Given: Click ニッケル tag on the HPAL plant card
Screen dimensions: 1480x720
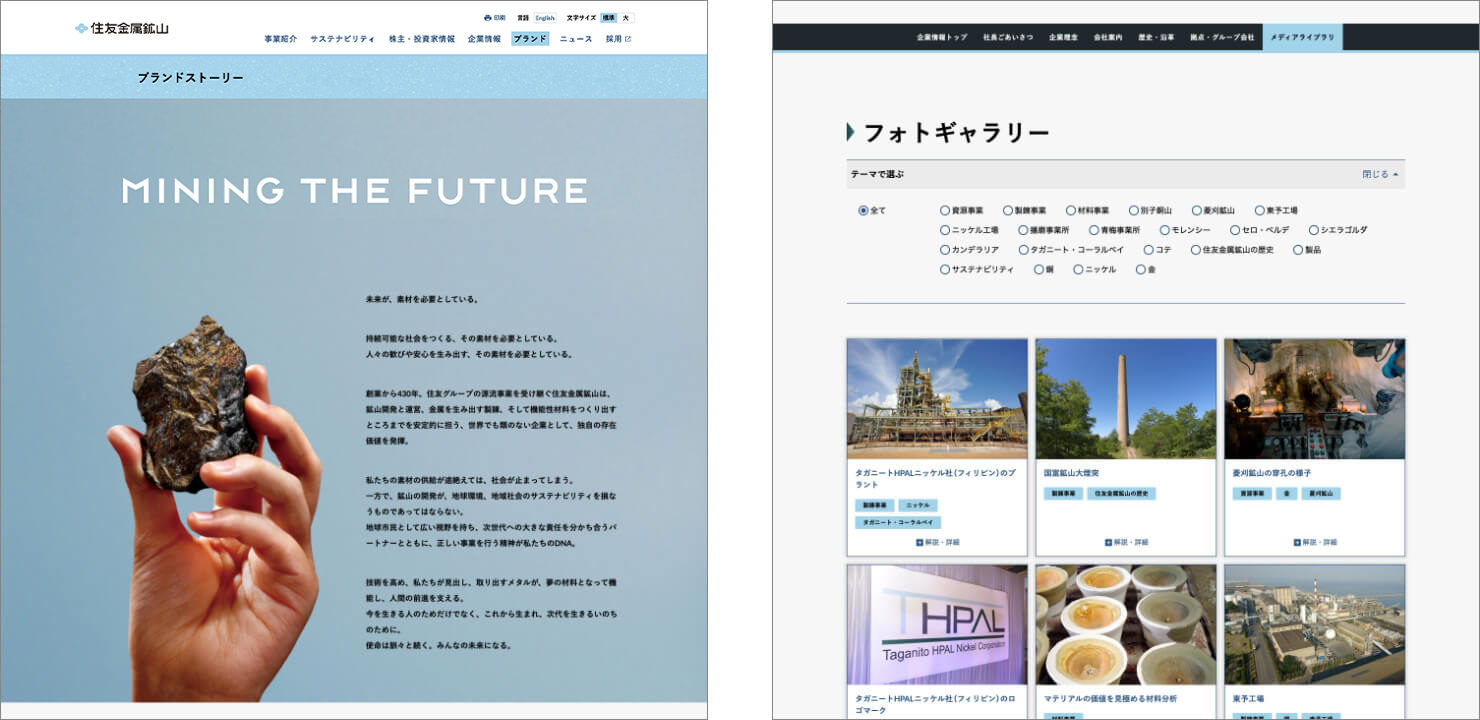Looking at the screenshot, I should [918, 505].
